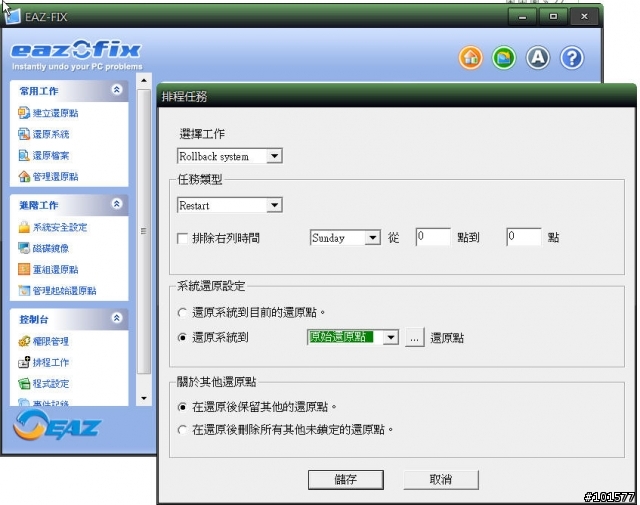Click the 程式設定 settings icon

[24, 383]
